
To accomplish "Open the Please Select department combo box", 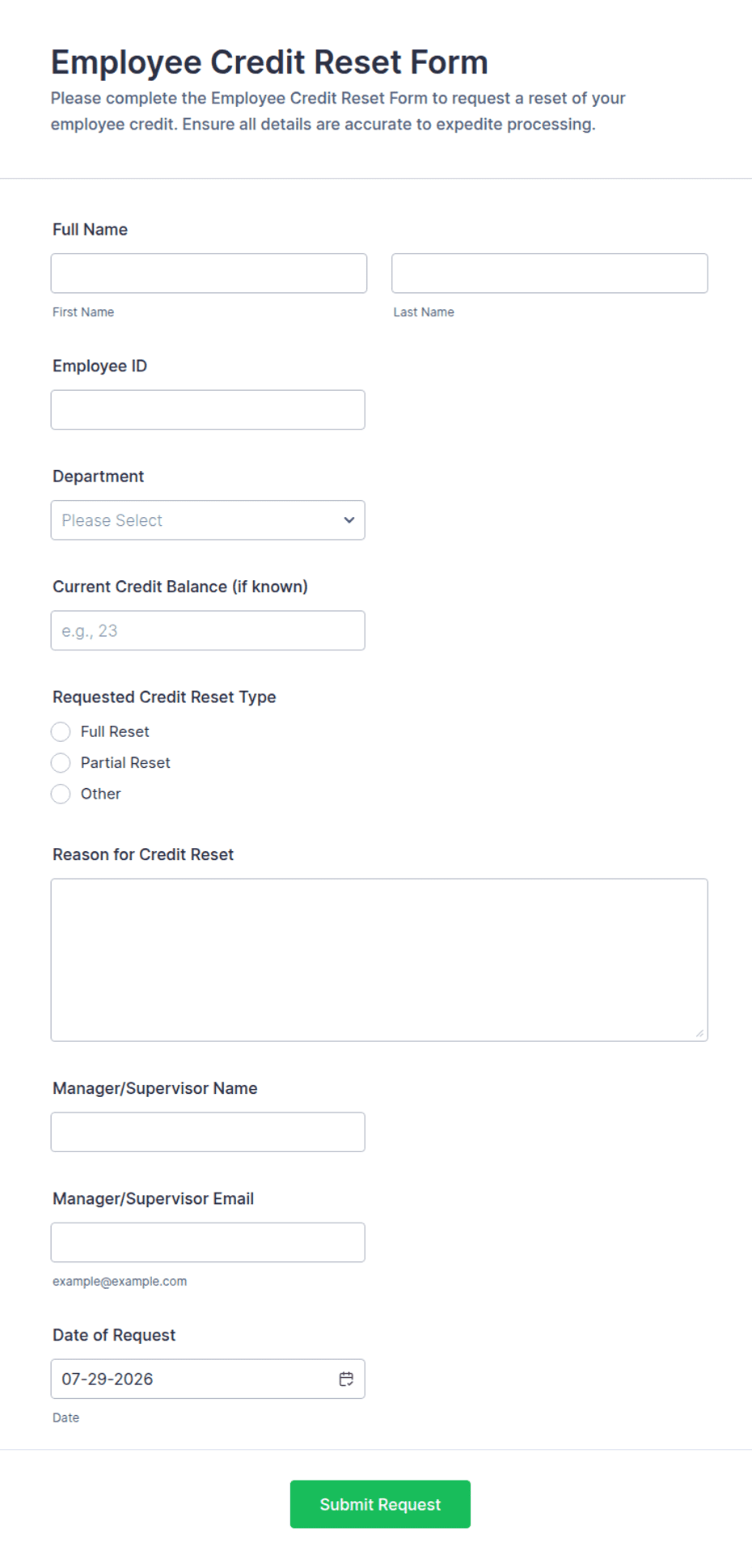I will coord(208,520).
